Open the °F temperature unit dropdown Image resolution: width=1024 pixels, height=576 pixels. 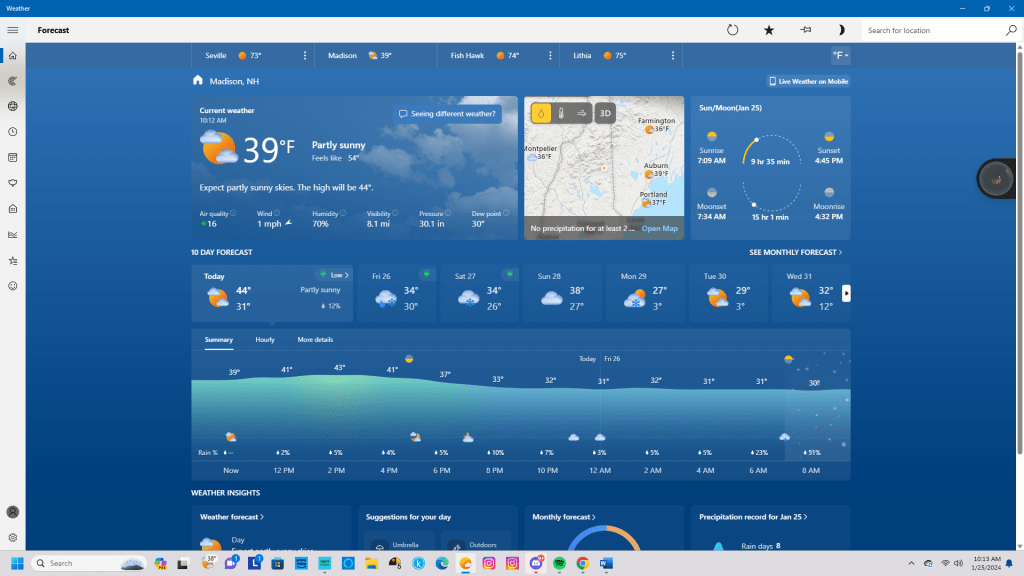(838, 56)
